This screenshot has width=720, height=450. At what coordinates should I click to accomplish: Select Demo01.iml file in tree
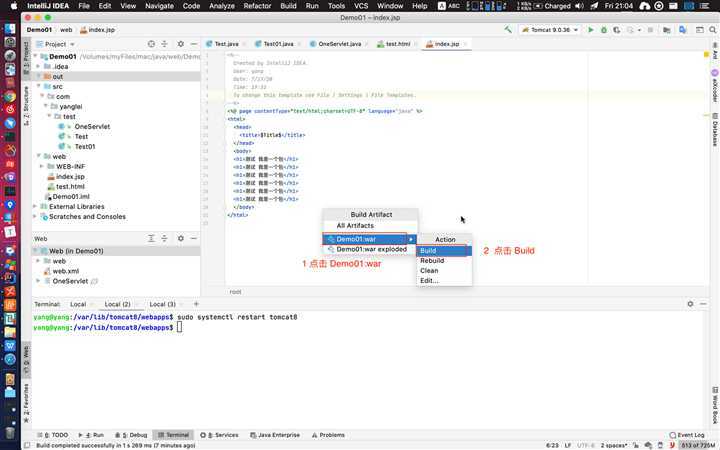[71, 197]
